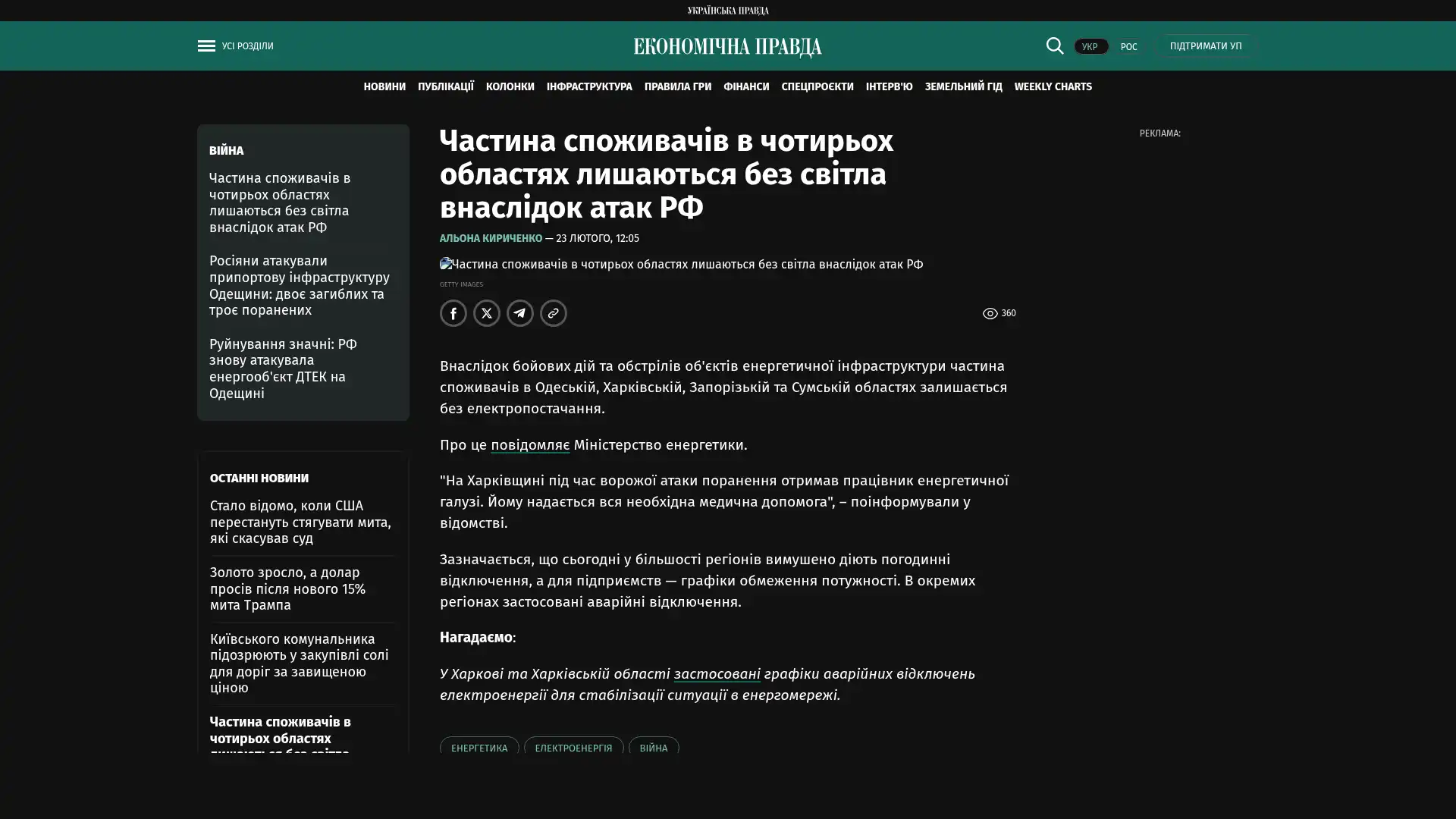Expand the Усі розділи sections menu

point(247,45)
